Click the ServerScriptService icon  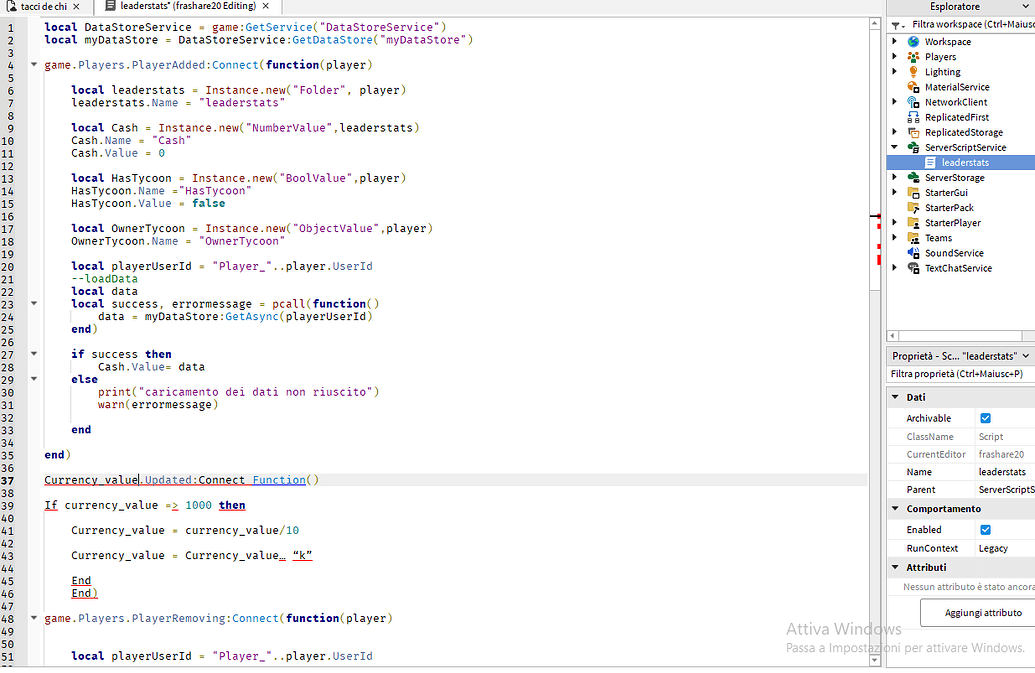point(914,148)
